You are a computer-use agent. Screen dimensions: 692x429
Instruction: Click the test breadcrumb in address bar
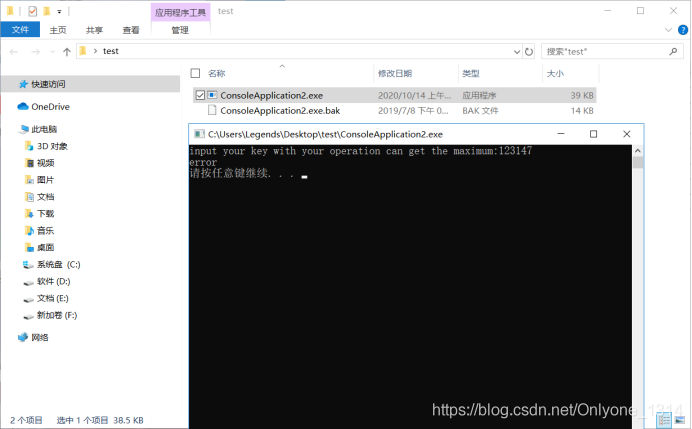click(x=111, y=51)
